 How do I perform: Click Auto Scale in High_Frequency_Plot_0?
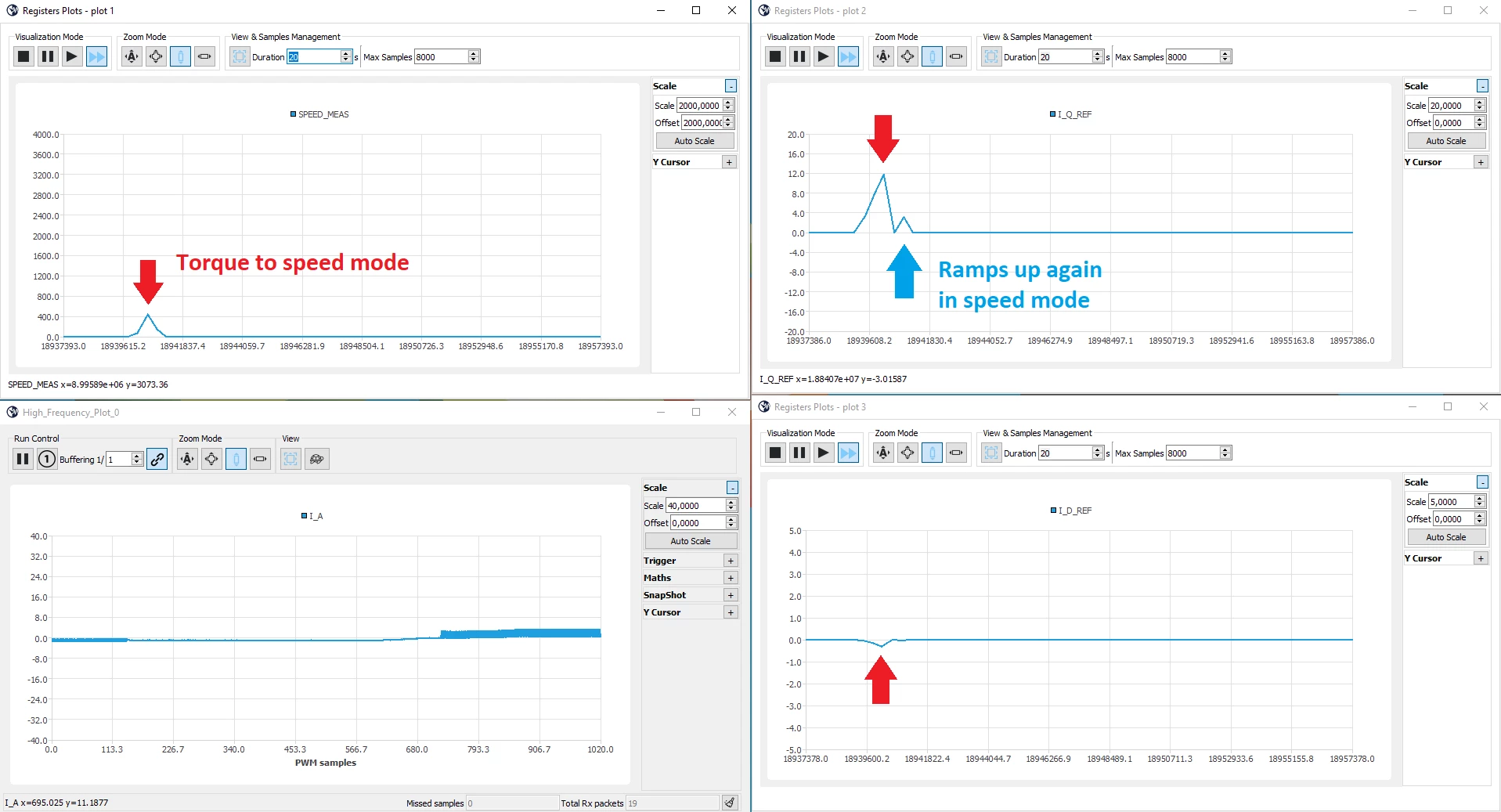[691, 541]
